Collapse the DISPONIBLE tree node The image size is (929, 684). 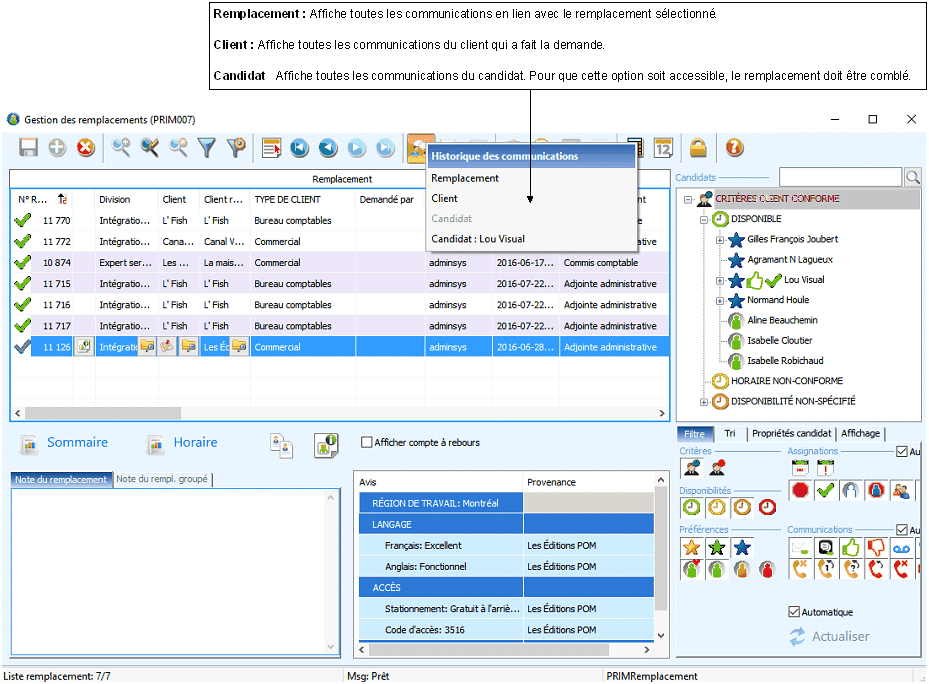[x=704, y=219]
